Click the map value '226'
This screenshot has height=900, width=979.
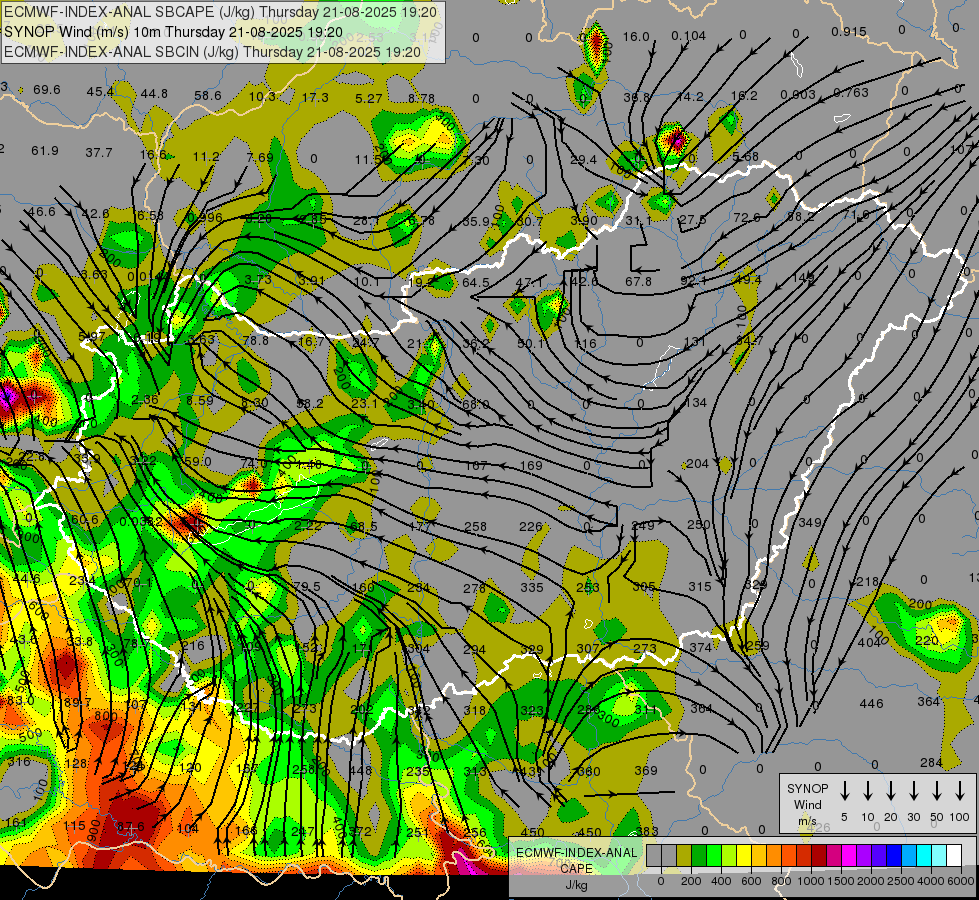click(x=531, y=527)
